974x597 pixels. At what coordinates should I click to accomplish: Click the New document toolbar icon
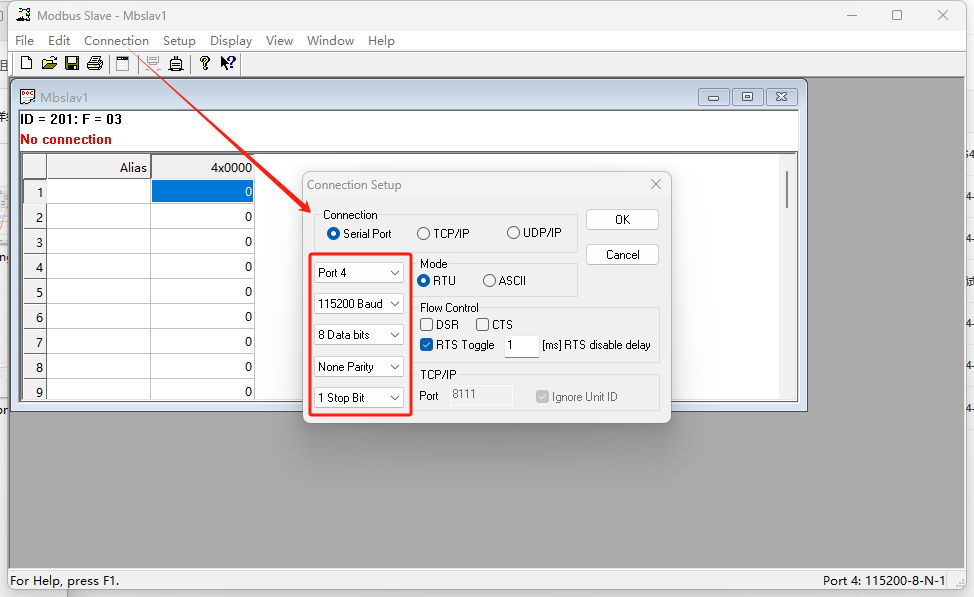(x=27, y=63)
